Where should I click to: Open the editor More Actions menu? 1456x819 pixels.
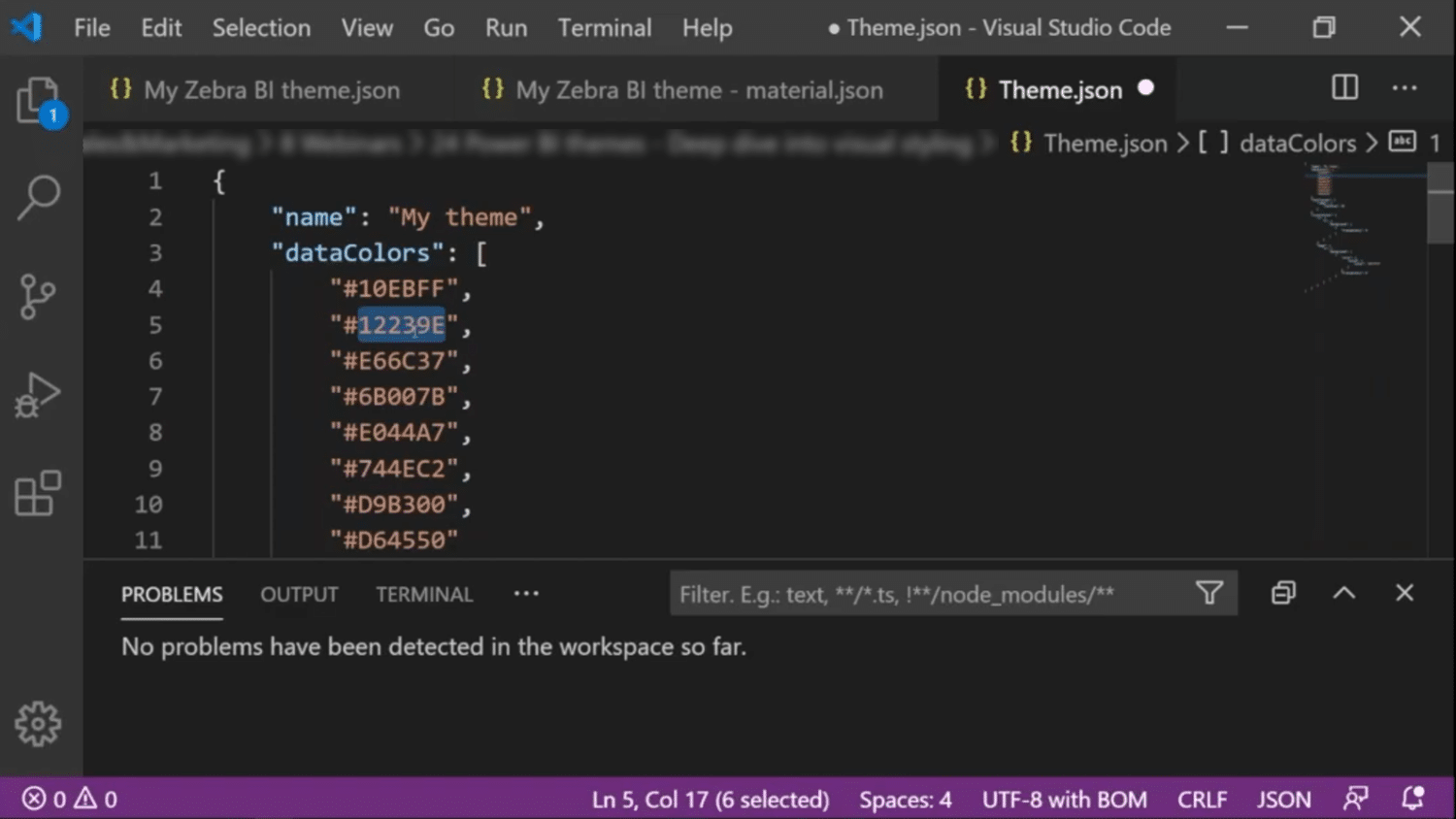coord(1405,88)
